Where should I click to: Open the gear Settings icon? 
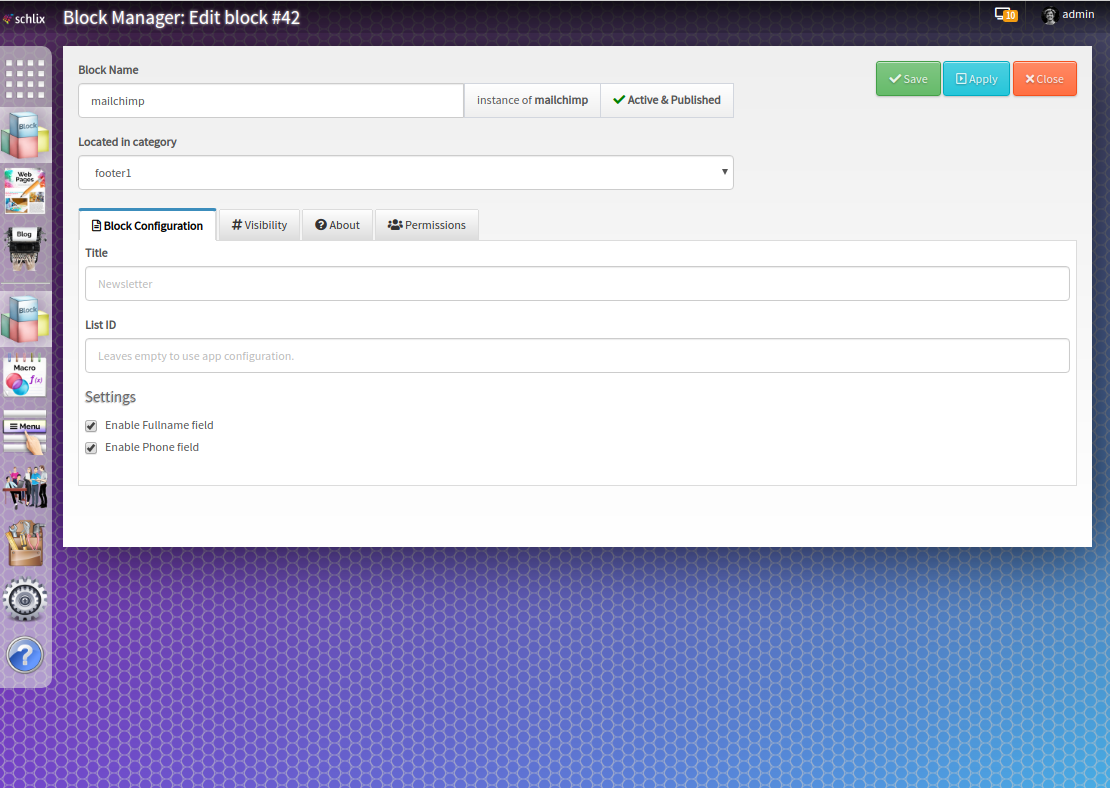tap(25, 600)
